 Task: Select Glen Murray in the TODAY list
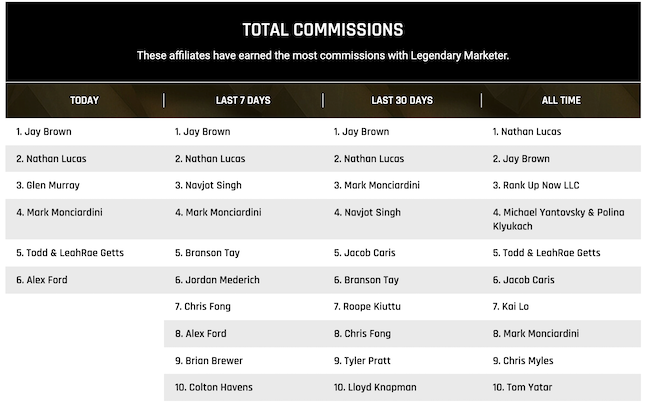click(48, 185)
